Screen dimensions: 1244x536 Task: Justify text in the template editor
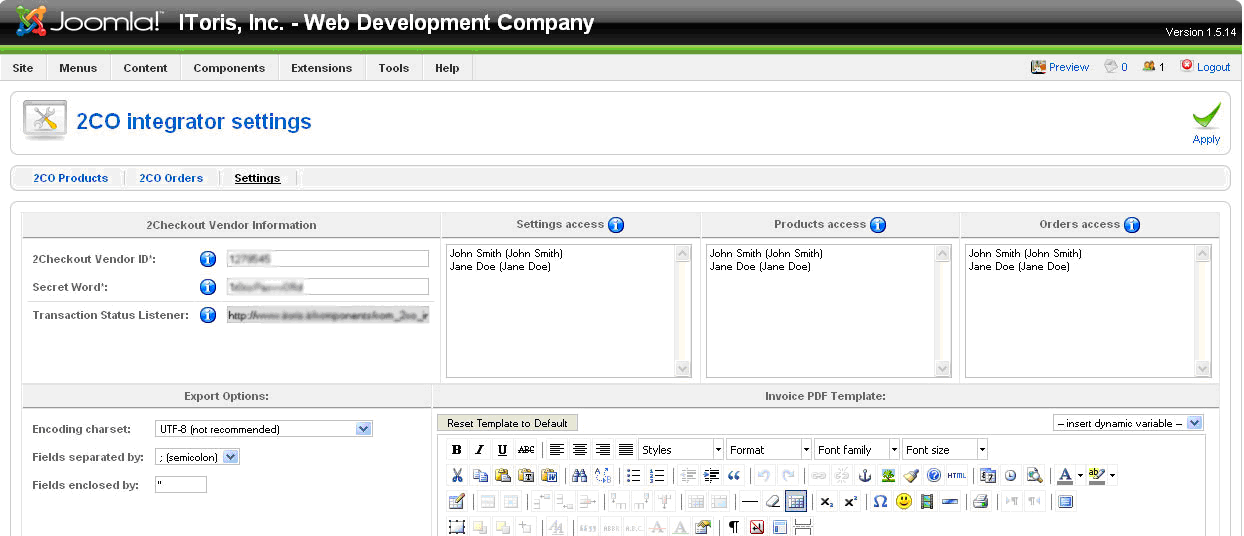coord(626,450)
